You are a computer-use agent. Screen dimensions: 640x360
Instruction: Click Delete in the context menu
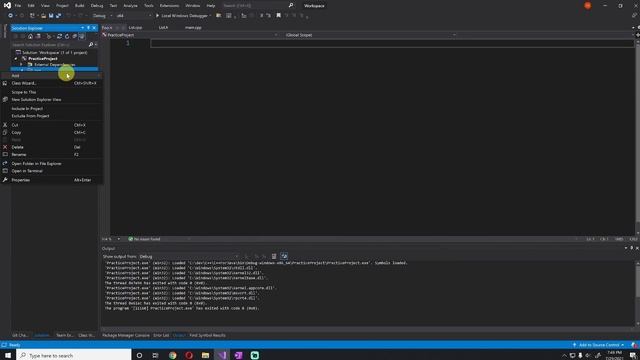tap(51, 147)
